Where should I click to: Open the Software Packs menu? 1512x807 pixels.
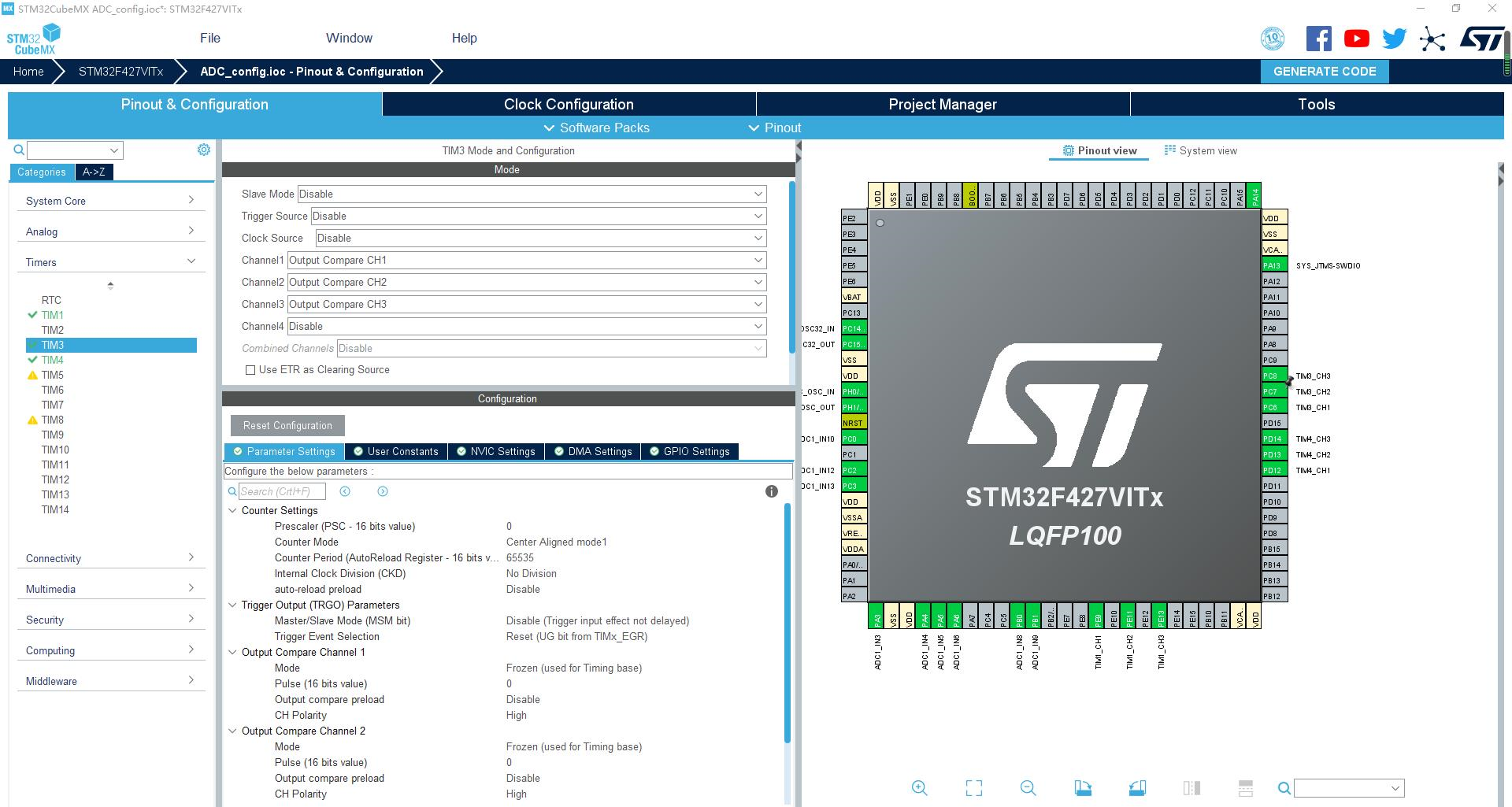click(x=596, y=128)
